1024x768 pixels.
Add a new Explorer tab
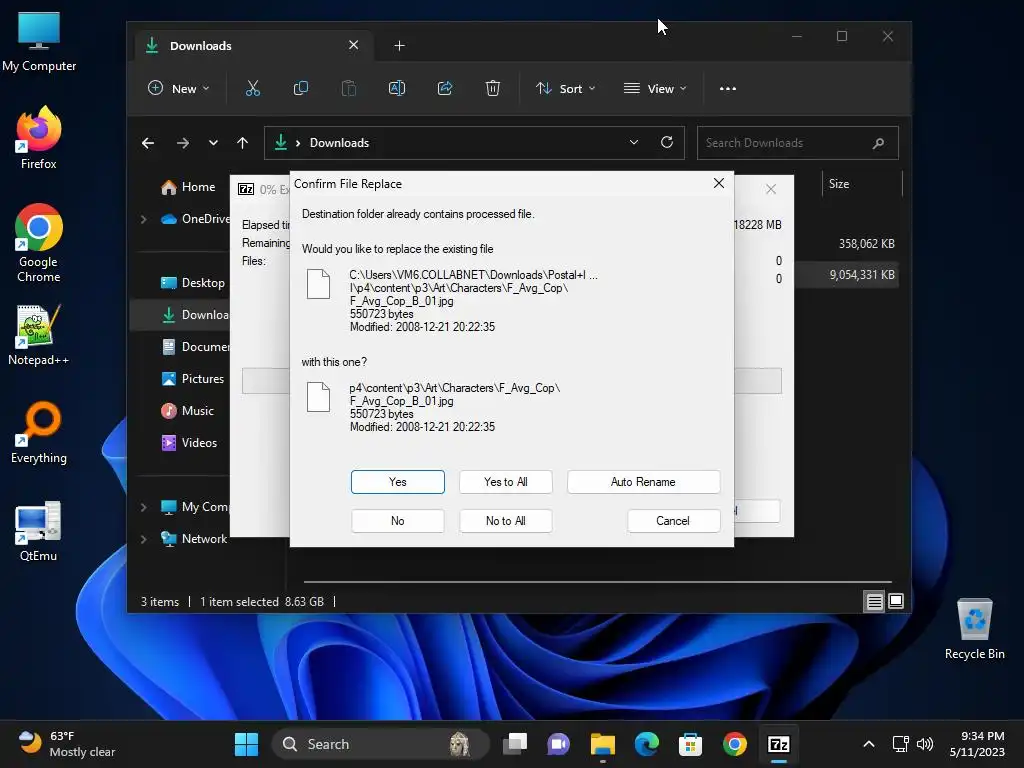400,45
